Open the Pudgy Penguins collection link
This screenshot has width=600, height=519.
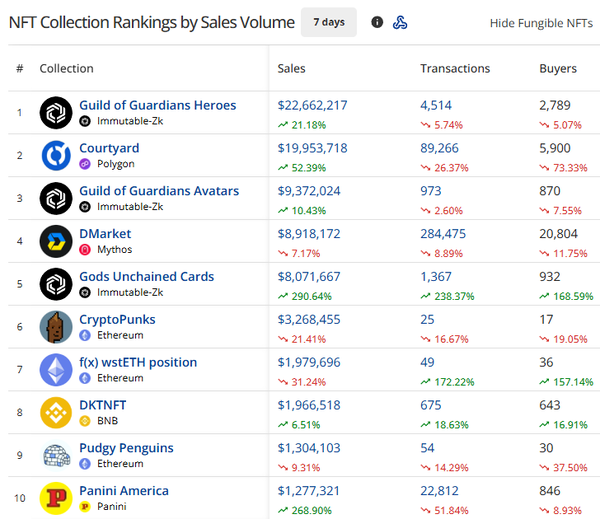coord(126,448)
